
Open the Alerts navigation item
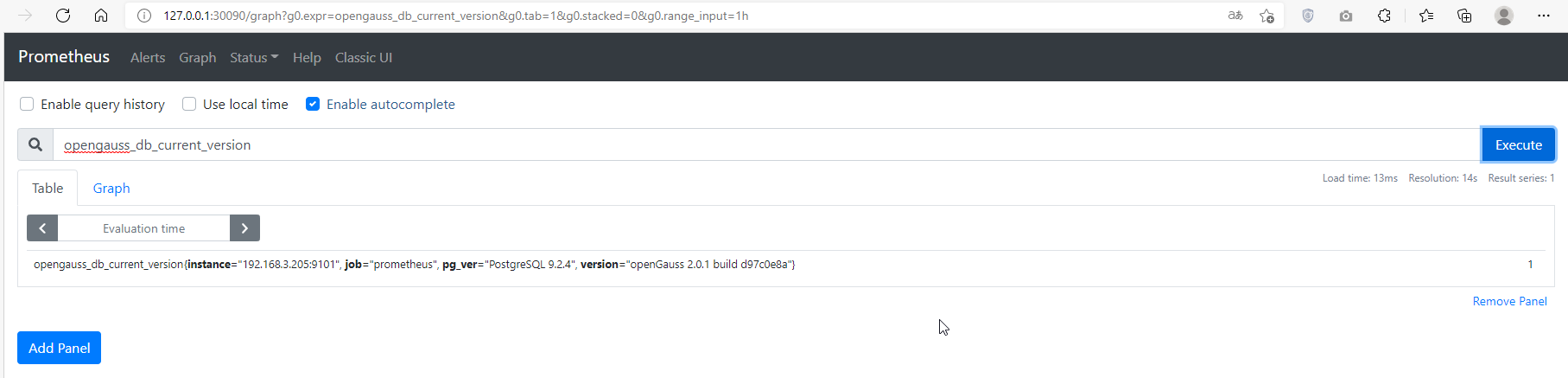148,57
